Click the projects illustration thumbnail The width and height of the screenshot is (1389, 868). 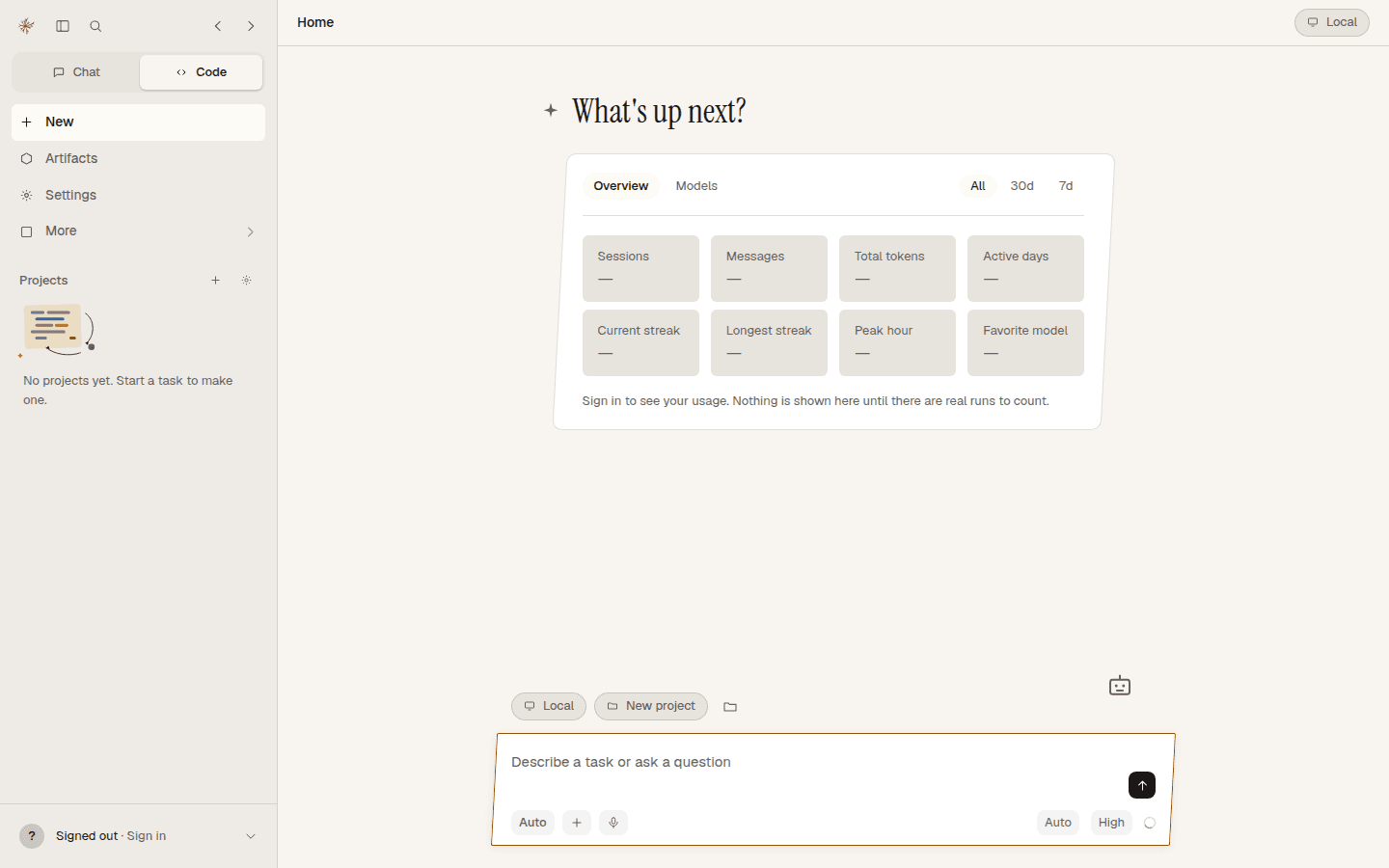[58, 331]
